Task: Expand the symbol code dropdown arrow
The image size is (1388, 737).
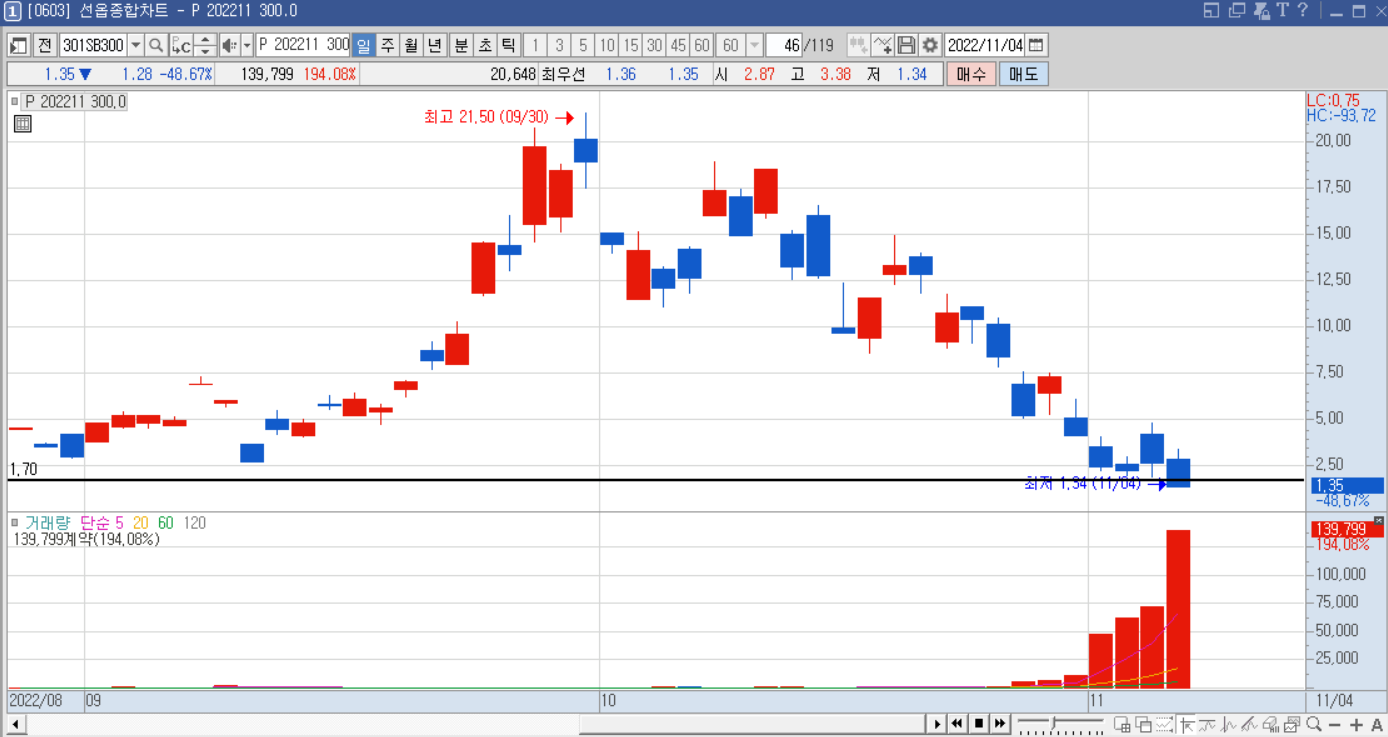Action: 136,45
